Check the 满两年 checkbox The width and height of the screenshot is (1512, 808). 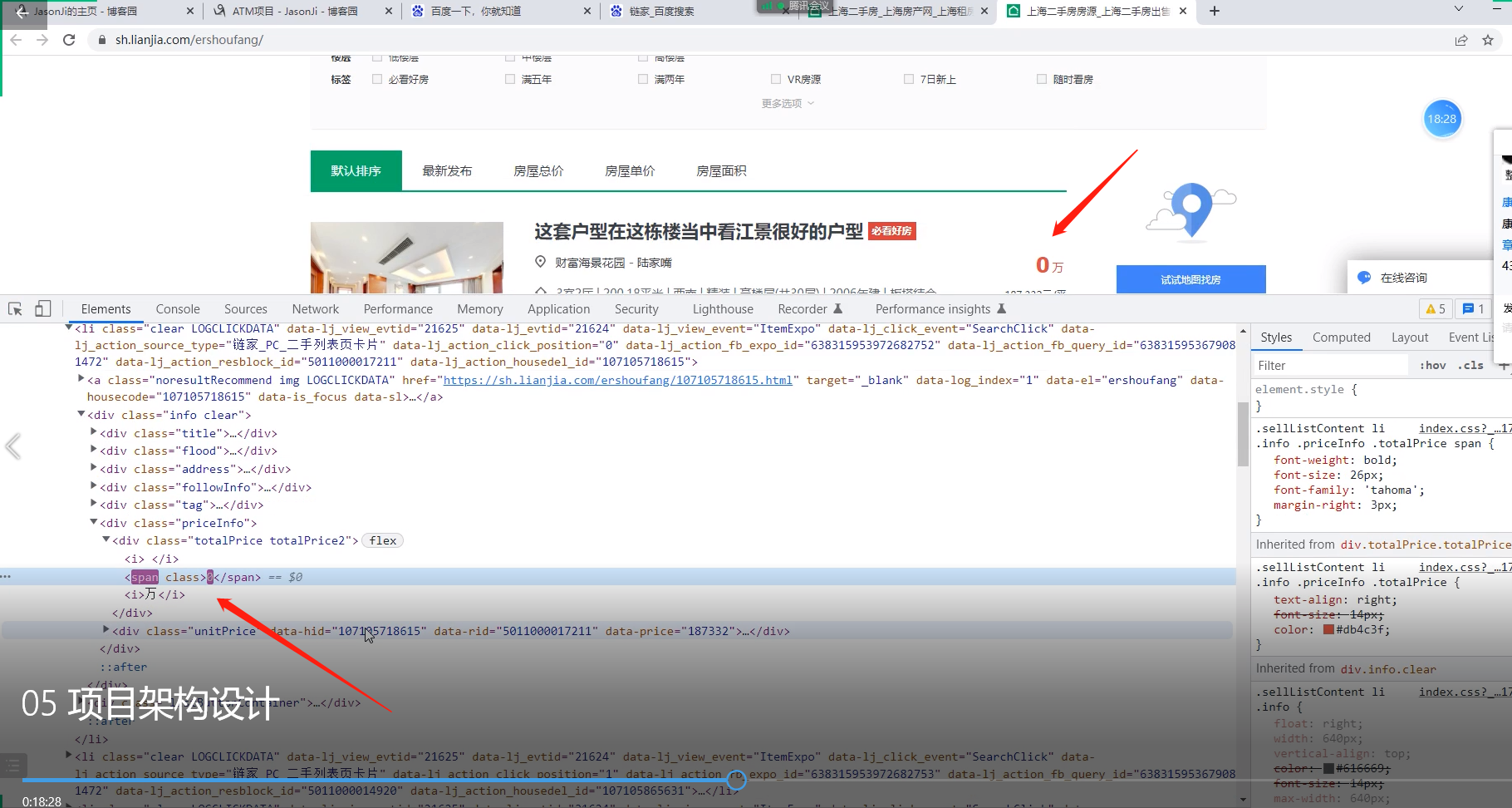[x=643, y=79]
